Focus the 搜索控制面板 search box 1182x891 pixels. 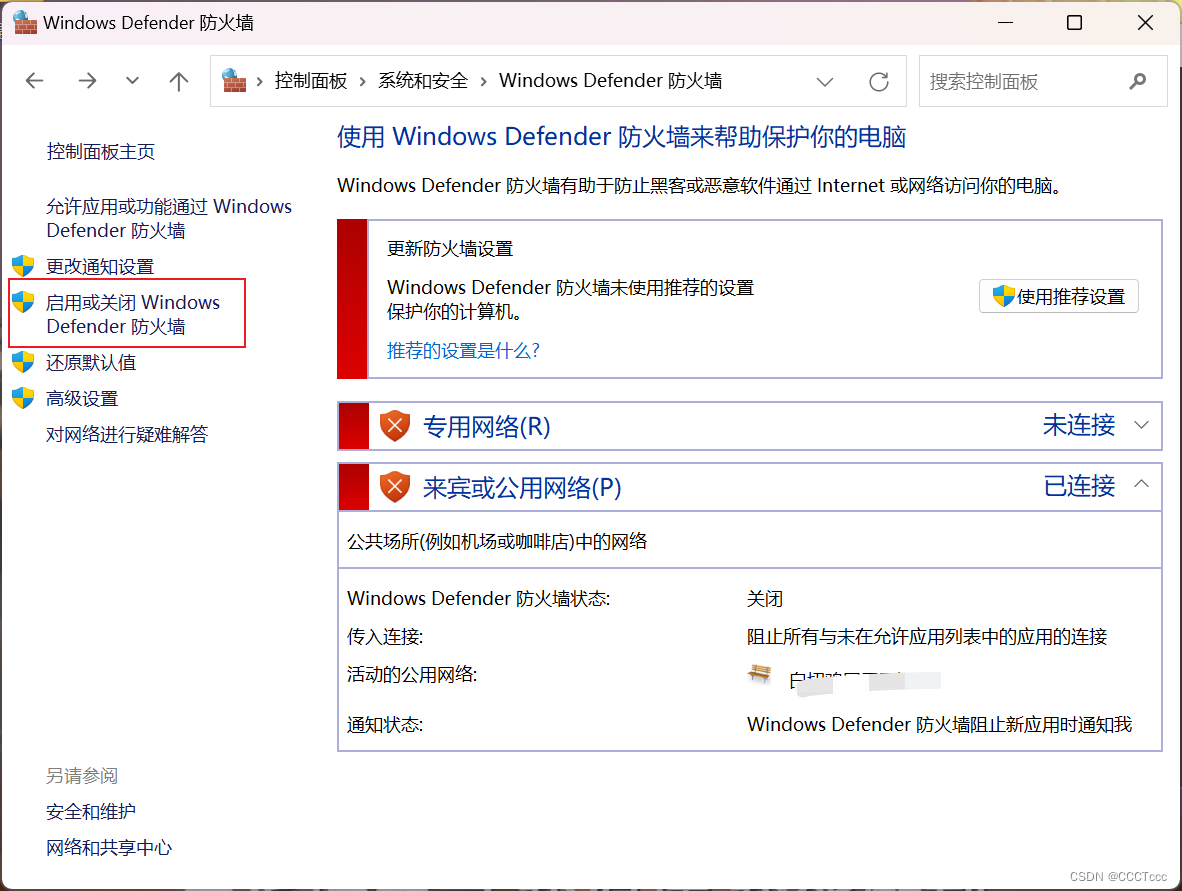point(1043,81)
